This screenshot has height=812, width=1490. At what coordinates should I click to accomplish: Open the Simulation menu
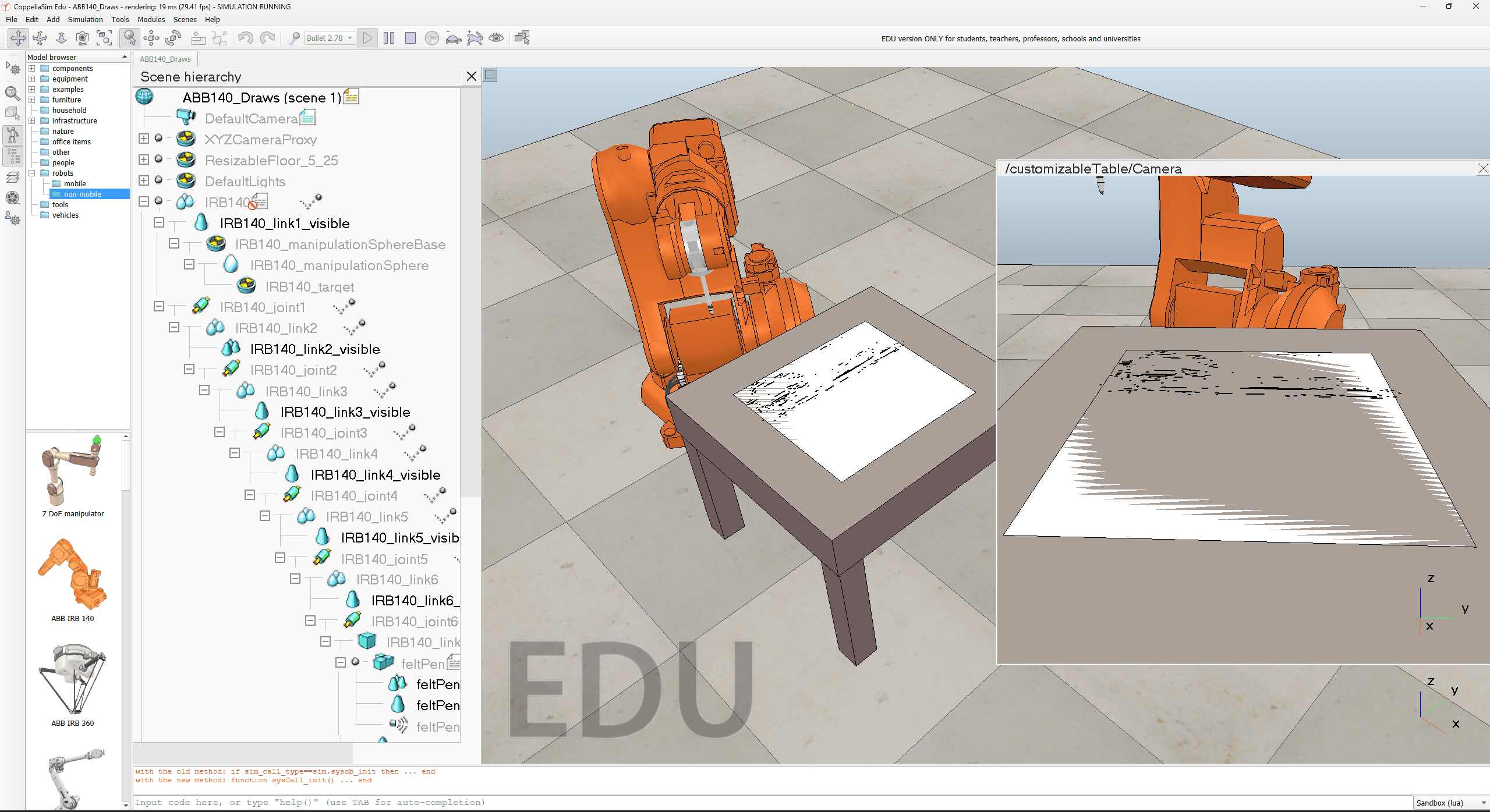[85, 19]
